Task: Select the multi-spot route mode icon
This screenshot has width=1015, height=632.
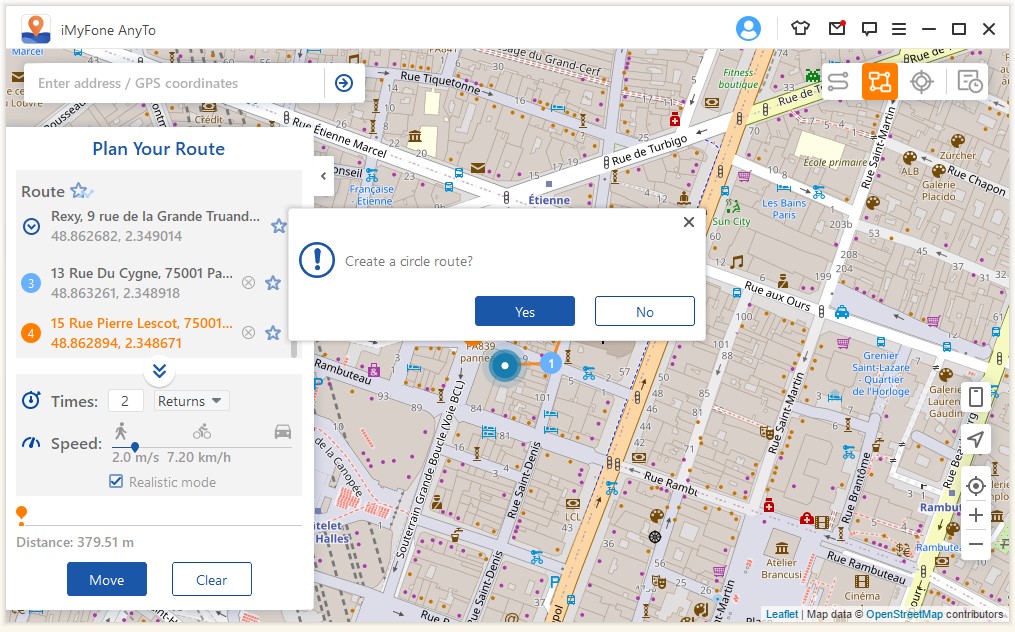Action: pos(880,82)
